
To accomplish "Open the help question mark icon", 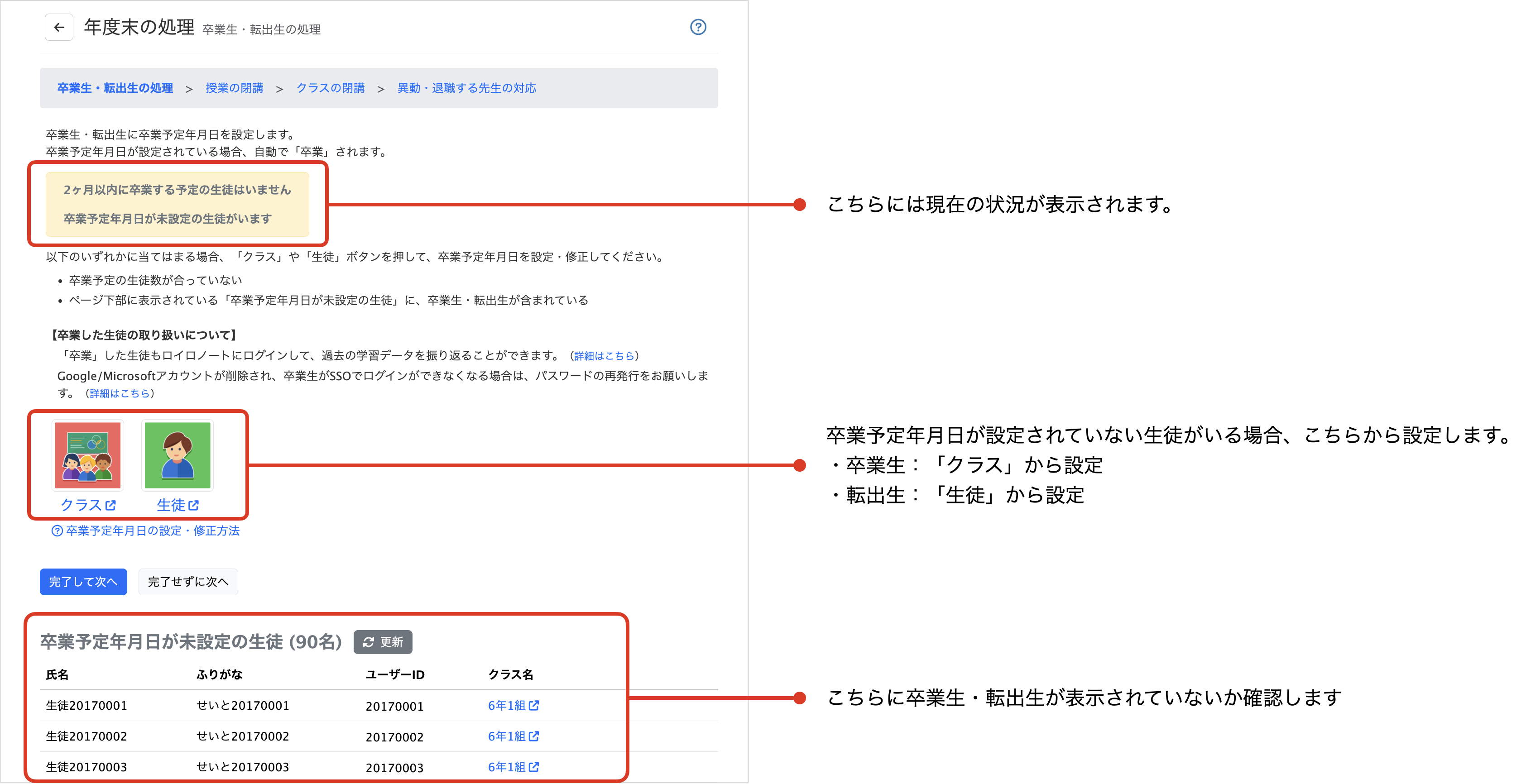I will coord(698,27).
